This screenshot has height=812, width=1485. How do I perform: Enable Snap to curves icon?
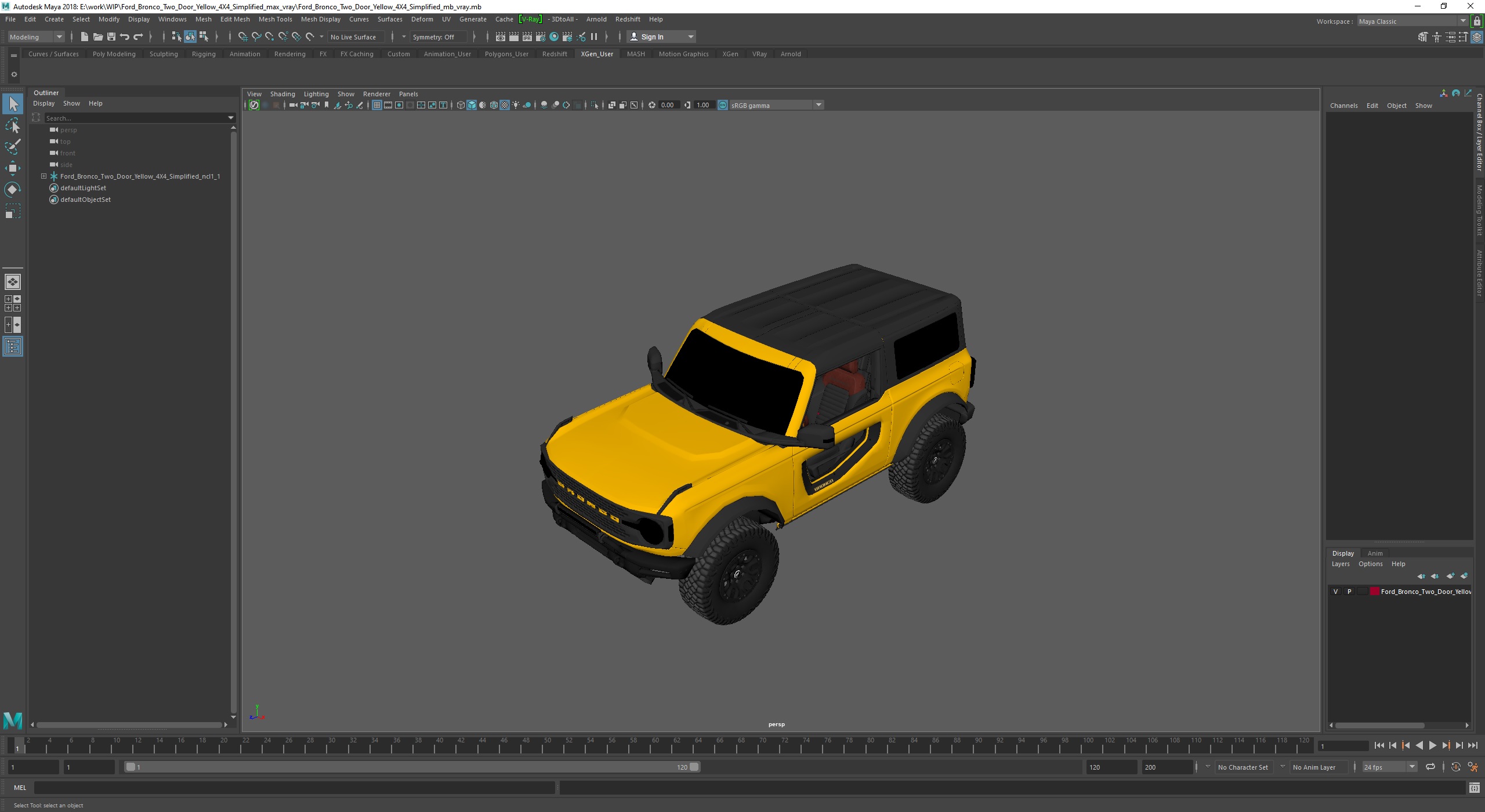[x=256, y=37]
